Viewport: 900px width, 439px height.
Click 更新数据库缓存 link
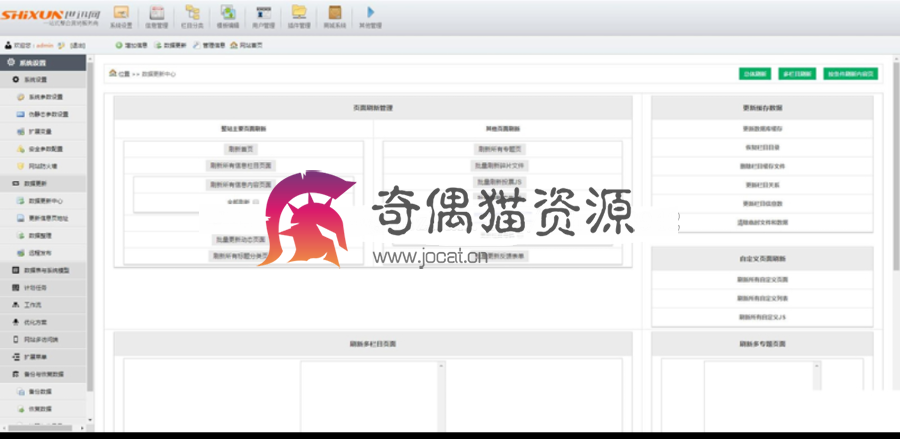[762, 129]
